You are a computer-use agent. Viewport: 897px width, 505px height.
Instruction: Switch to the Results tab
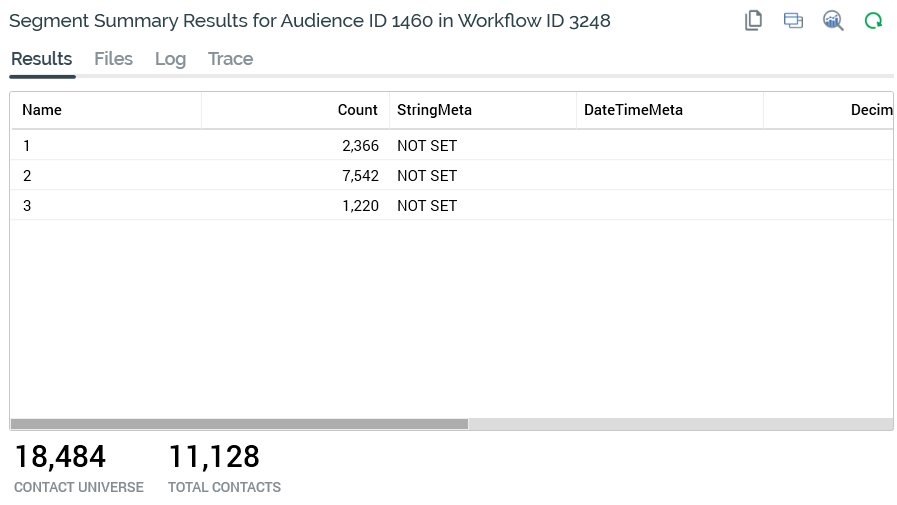[x=41, y=59]
